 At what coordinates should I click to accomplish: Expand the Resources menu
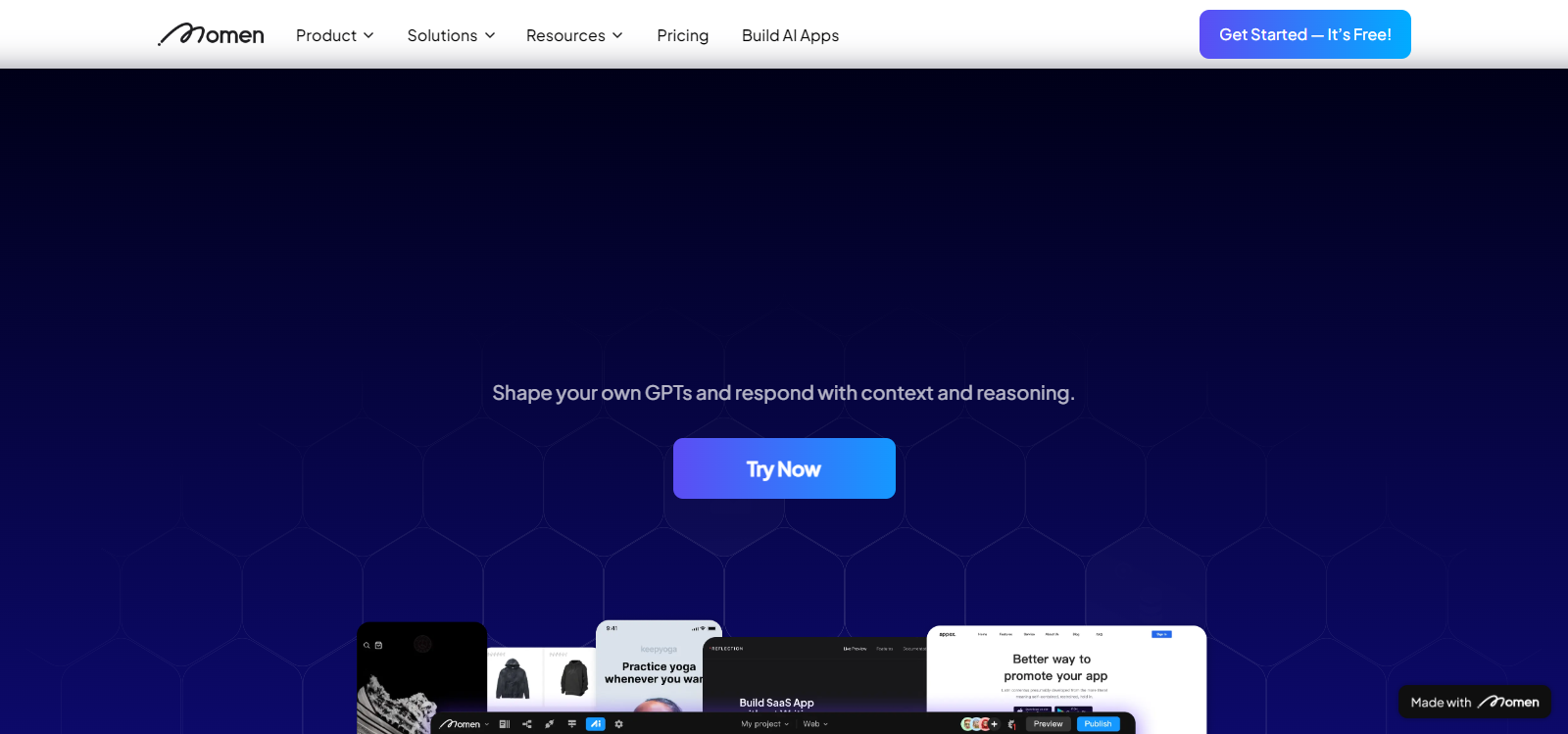574,35
